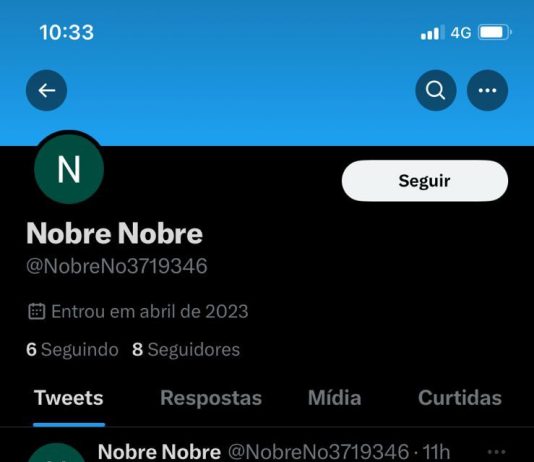Screen dimensions: 534x462
Task: Switch to the Respostas tab
Action: pos(211,398)
